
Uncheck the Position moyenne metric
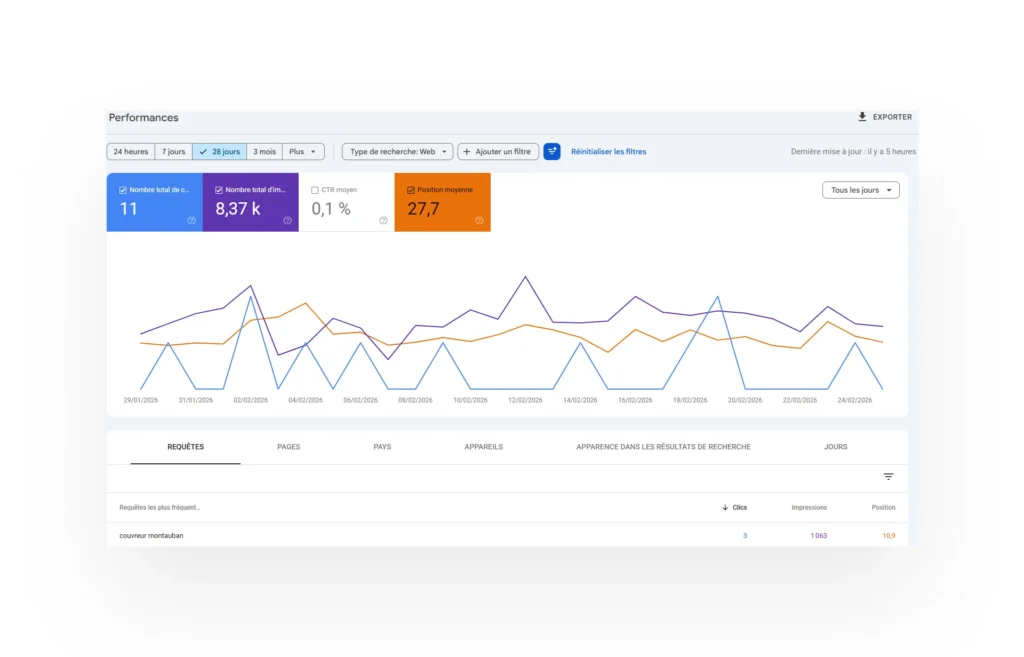click(410, 190)
